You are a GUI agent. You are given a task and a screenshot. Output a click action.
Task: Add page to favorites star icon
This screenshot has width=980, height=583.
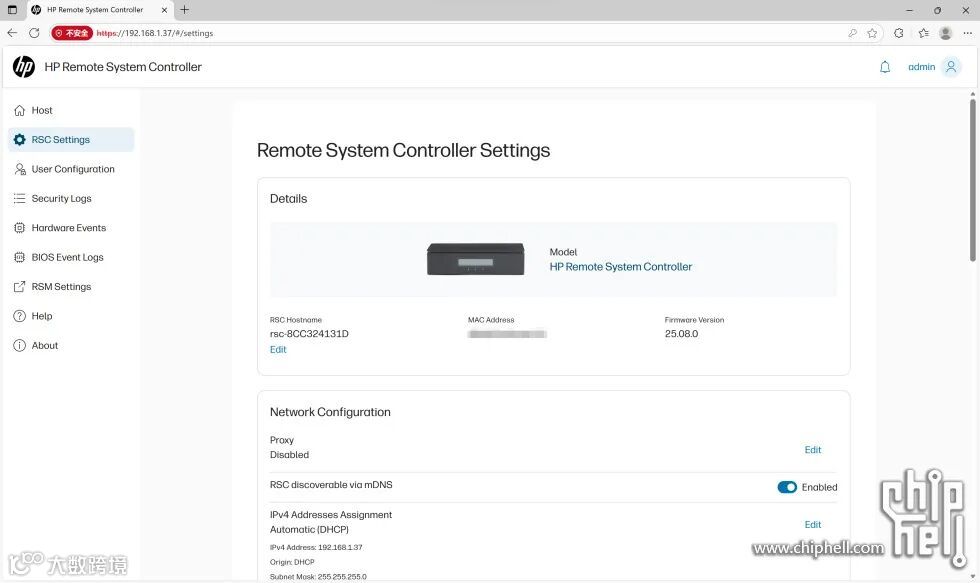tap(872, 33)
